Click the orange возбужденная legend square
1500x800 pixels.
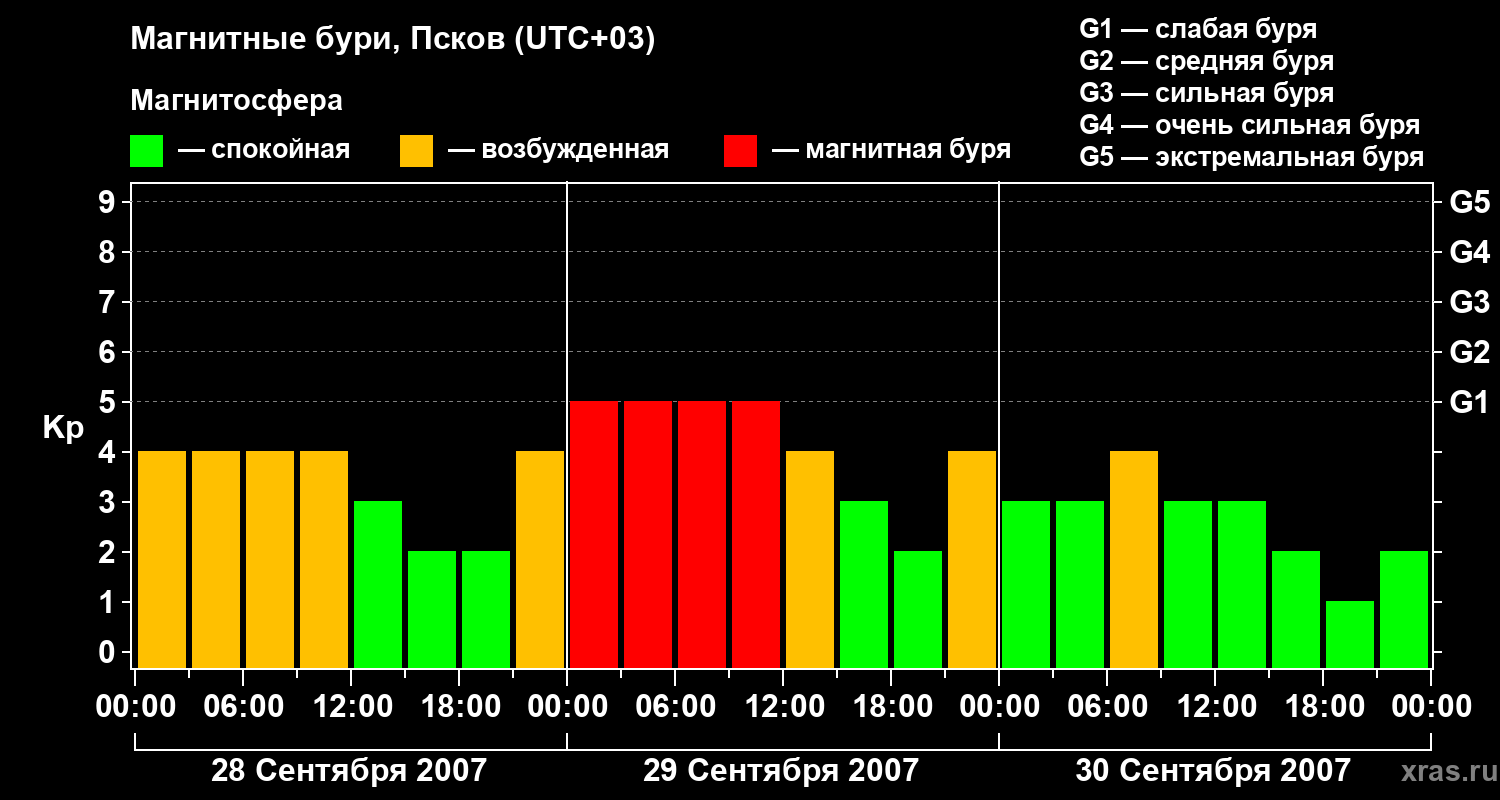pos(416,151)
